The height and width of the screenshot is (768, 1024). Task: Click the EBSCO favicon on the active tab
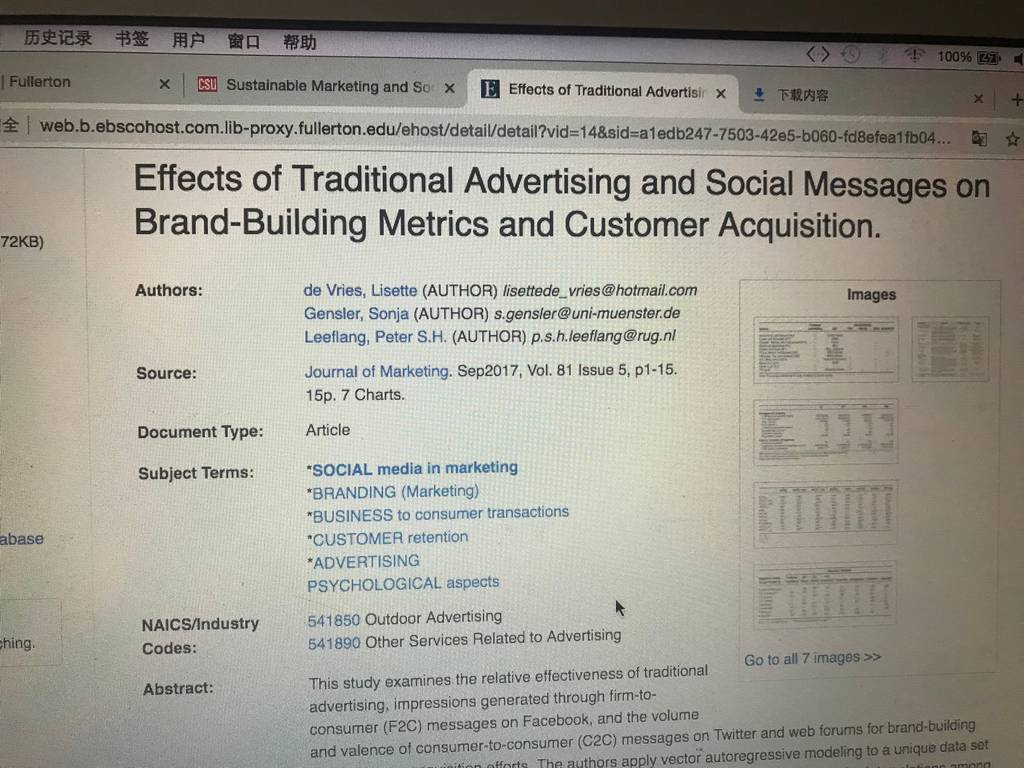click(490, 88)
